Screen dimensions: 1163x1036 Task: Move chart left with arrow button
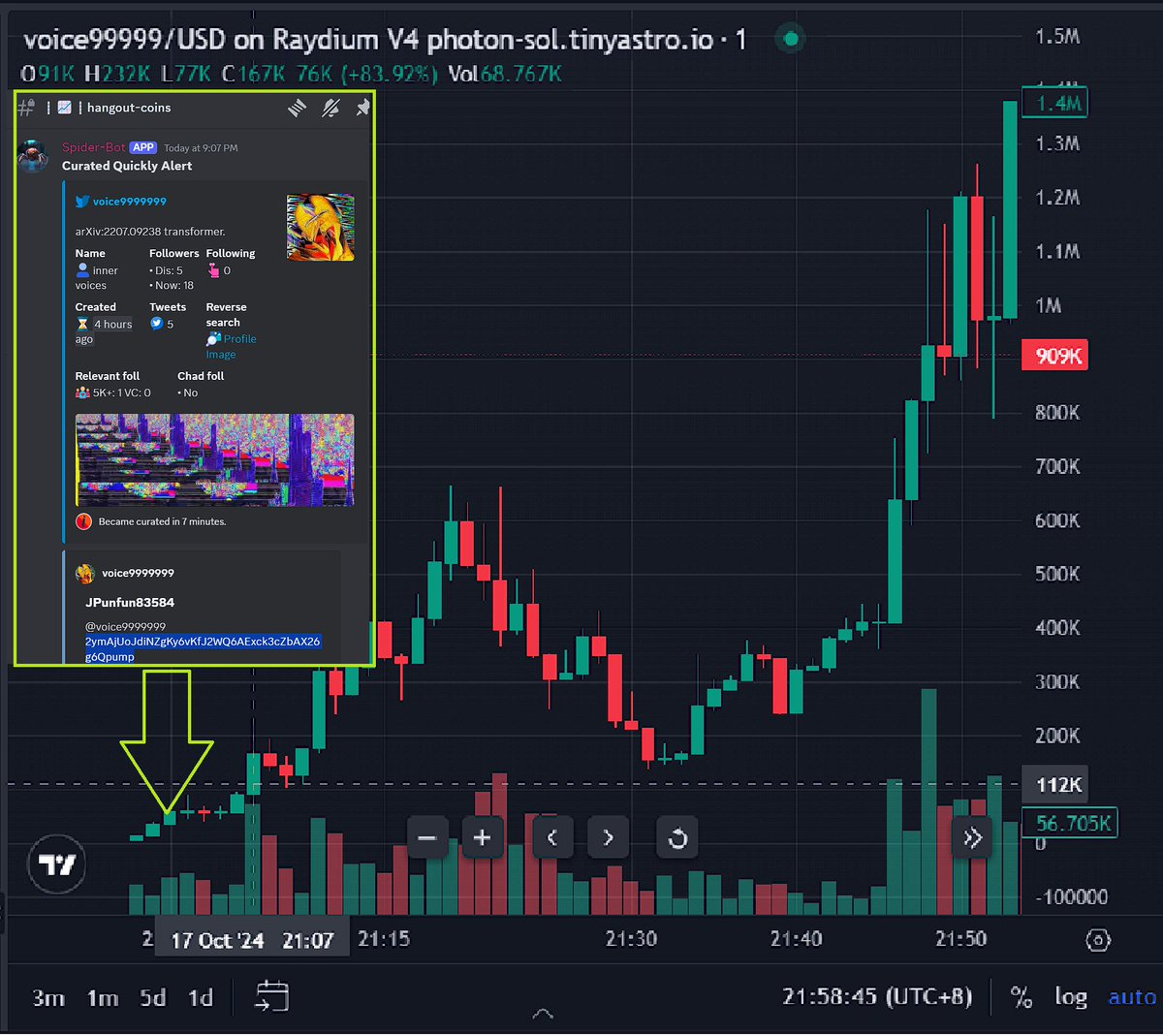(552, 837)
